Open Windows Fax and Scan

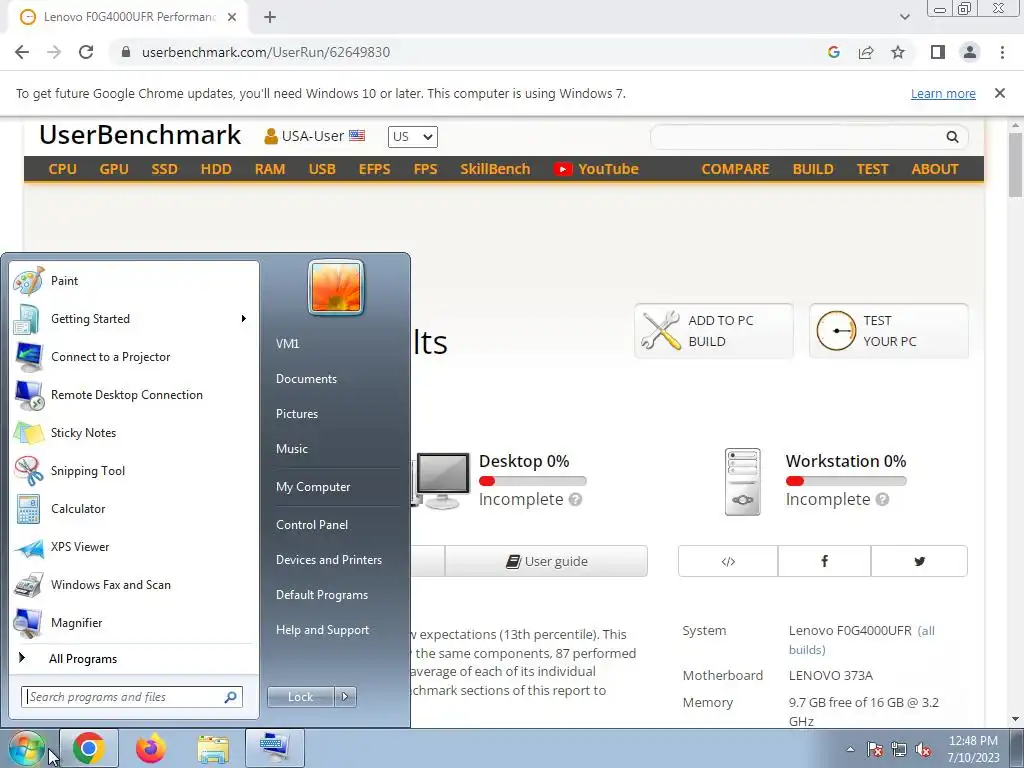pyautogui.click(x=133, y=584)
